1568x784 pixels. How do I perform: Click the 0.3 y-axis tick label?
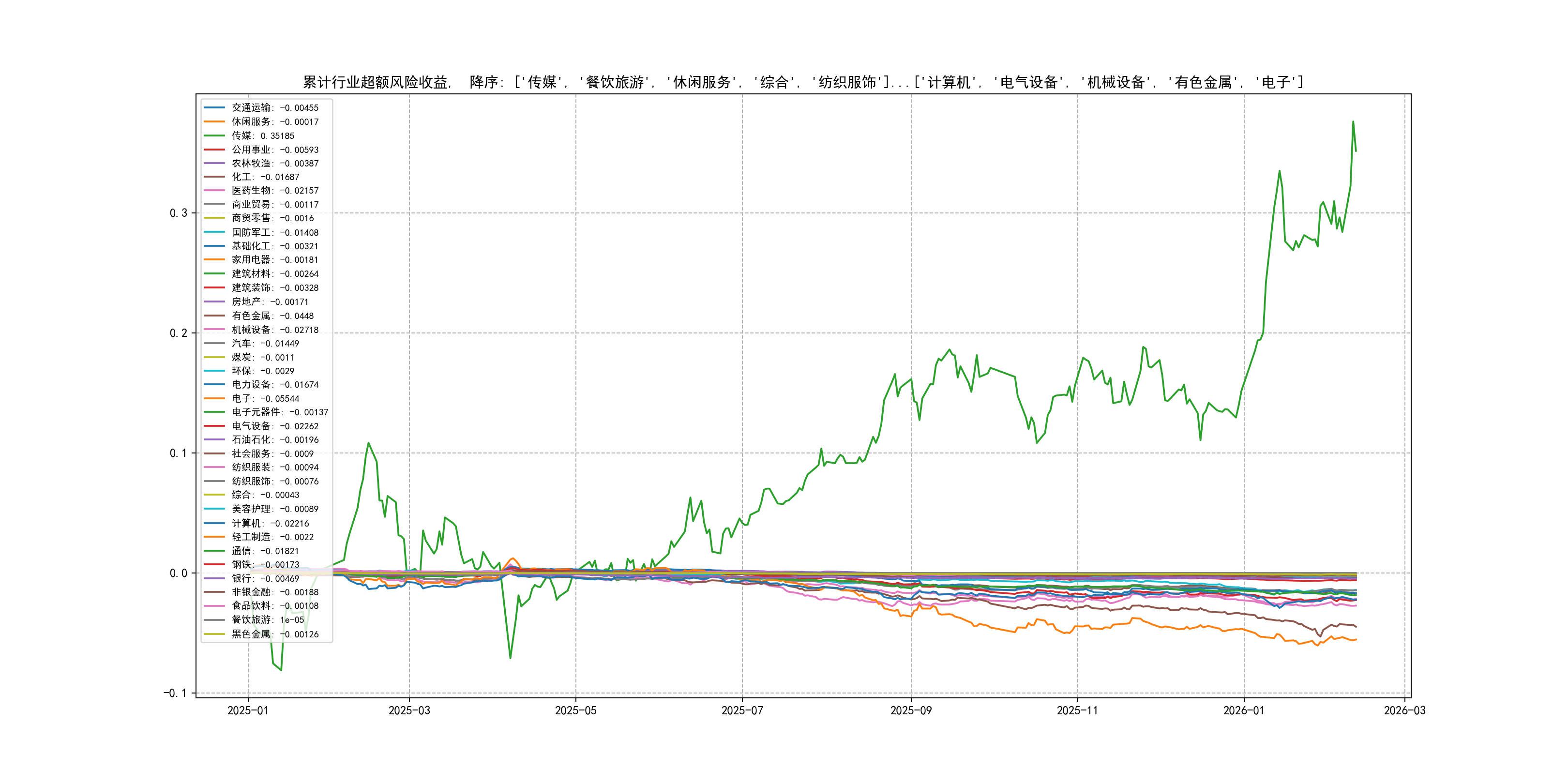click(179, 213)
